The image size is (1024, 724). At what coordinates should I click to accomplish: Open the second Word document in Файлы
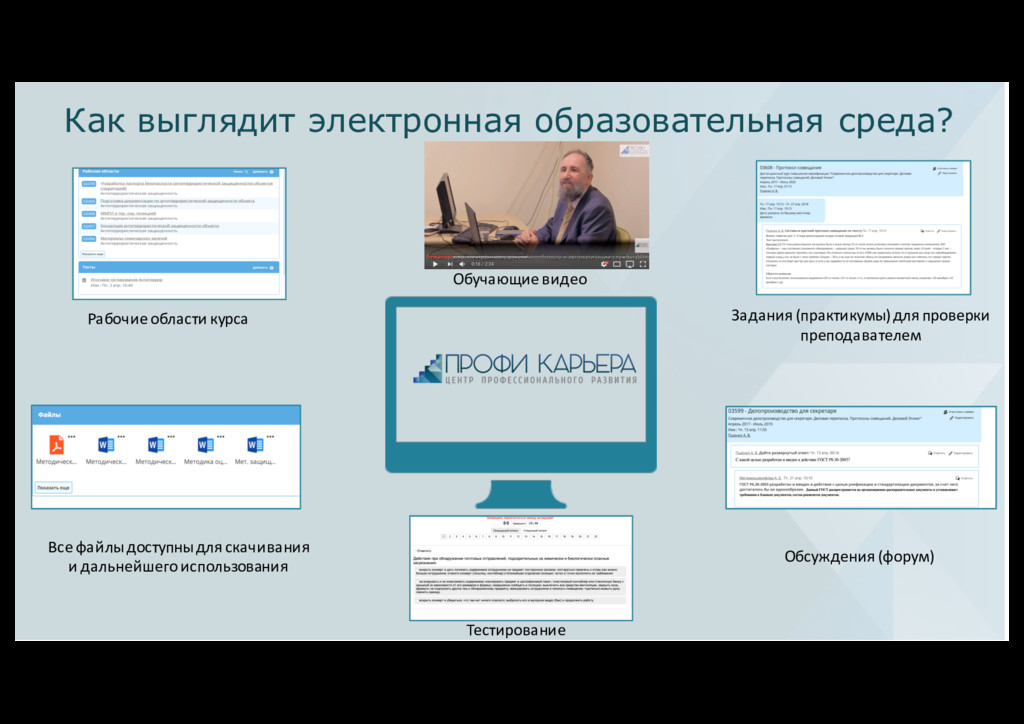point(155,445)
